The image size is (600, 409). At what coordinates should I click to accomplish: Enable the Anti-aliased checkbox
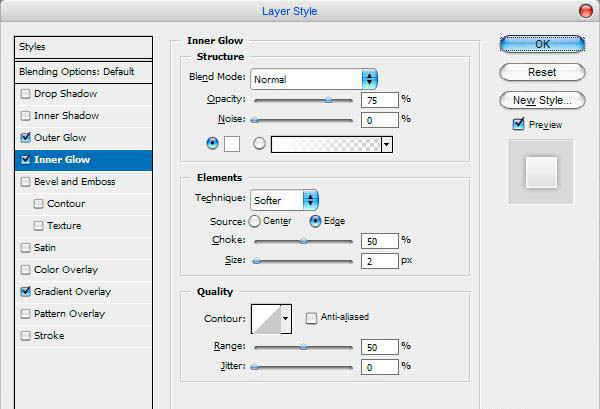click(311, 318)
